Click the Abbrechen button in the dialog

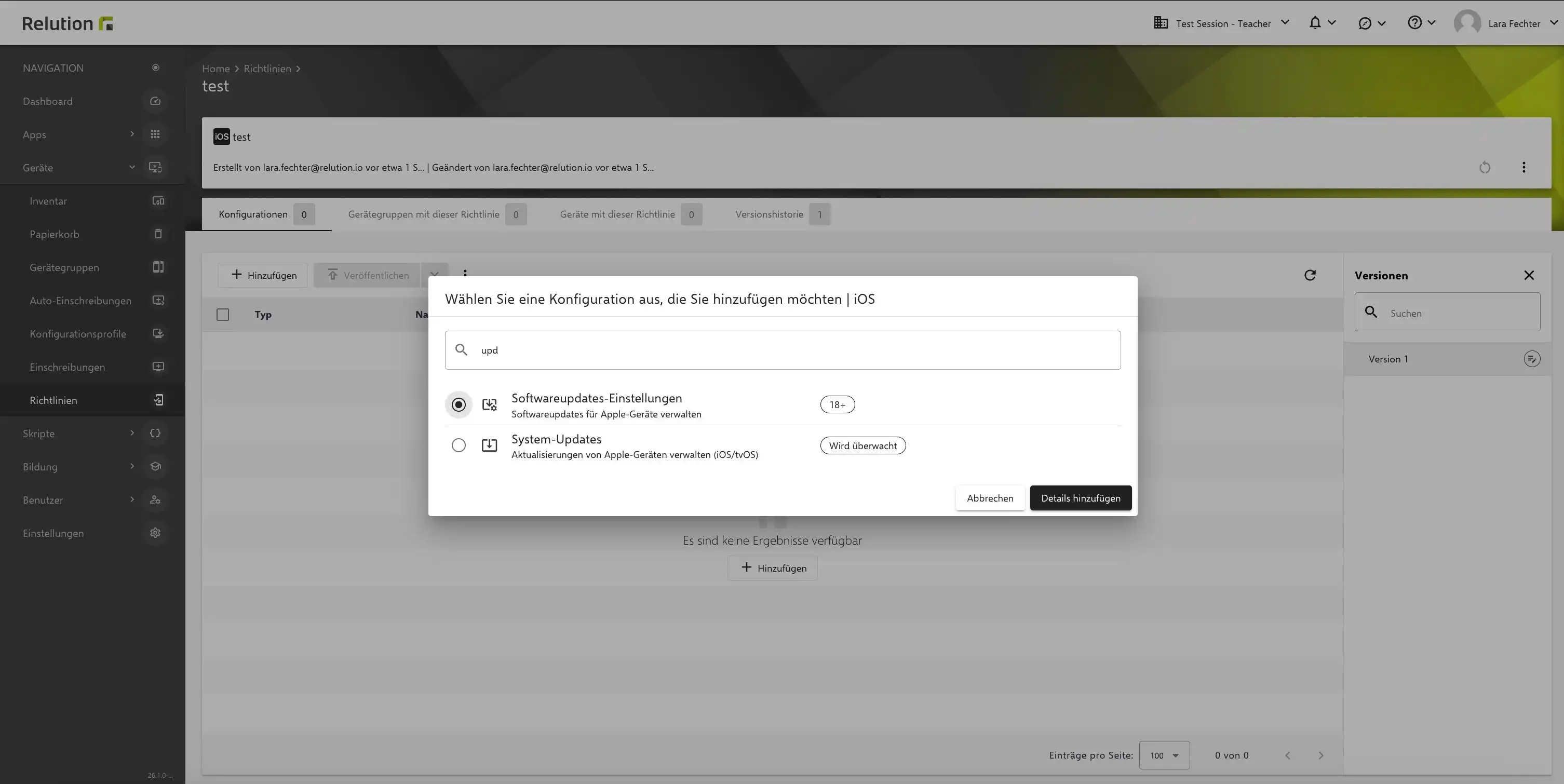pos(990,497)
